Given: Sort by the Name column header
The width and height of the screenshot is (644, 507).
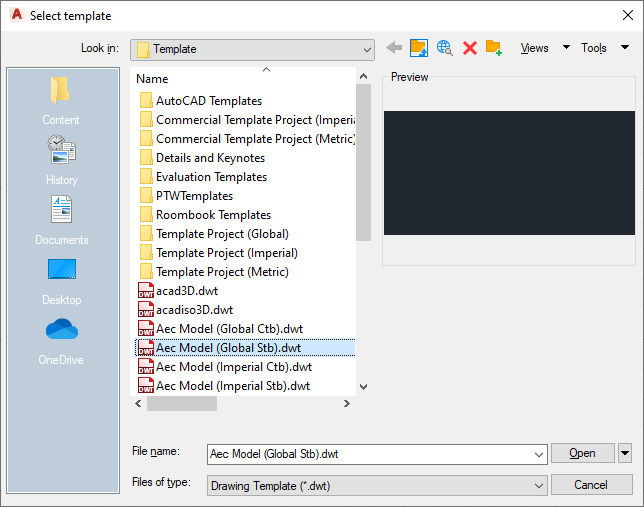Looking at the screenshot, I should click(x=152, y=78).
